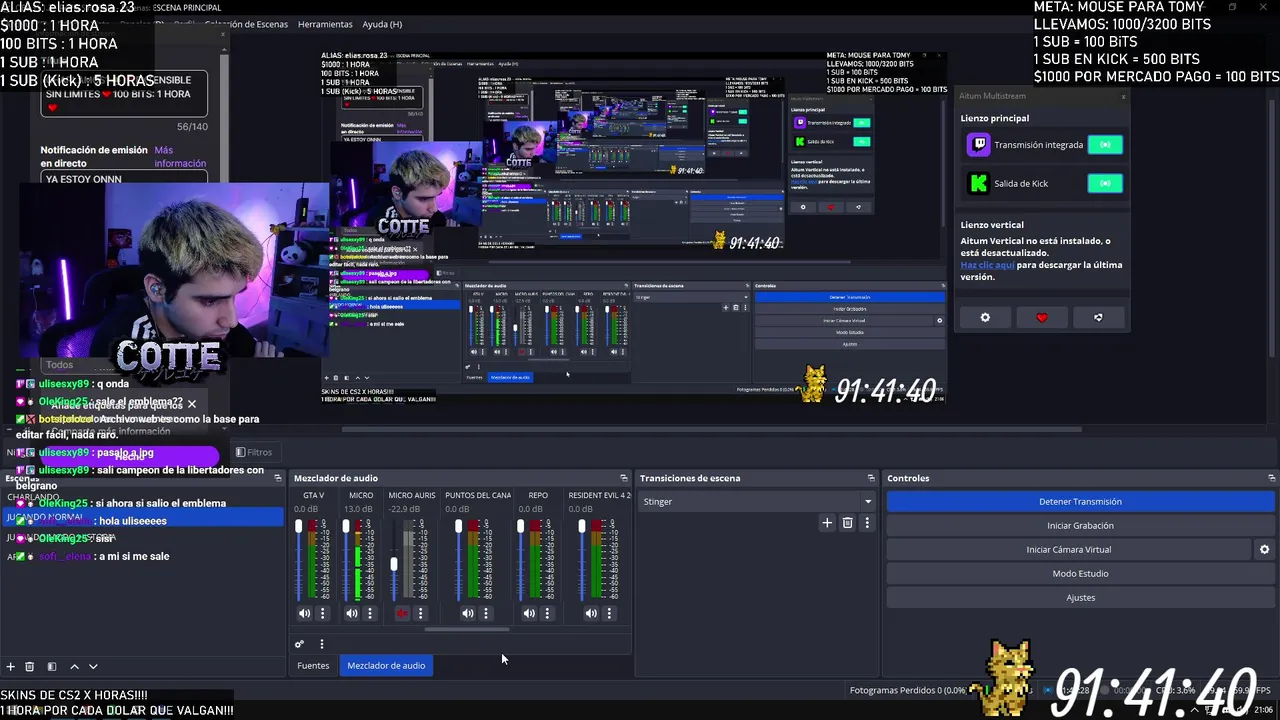Viewport: 1280px width, 720px height.
Task: Open the Herramientas menu
Action: point(325,24)
